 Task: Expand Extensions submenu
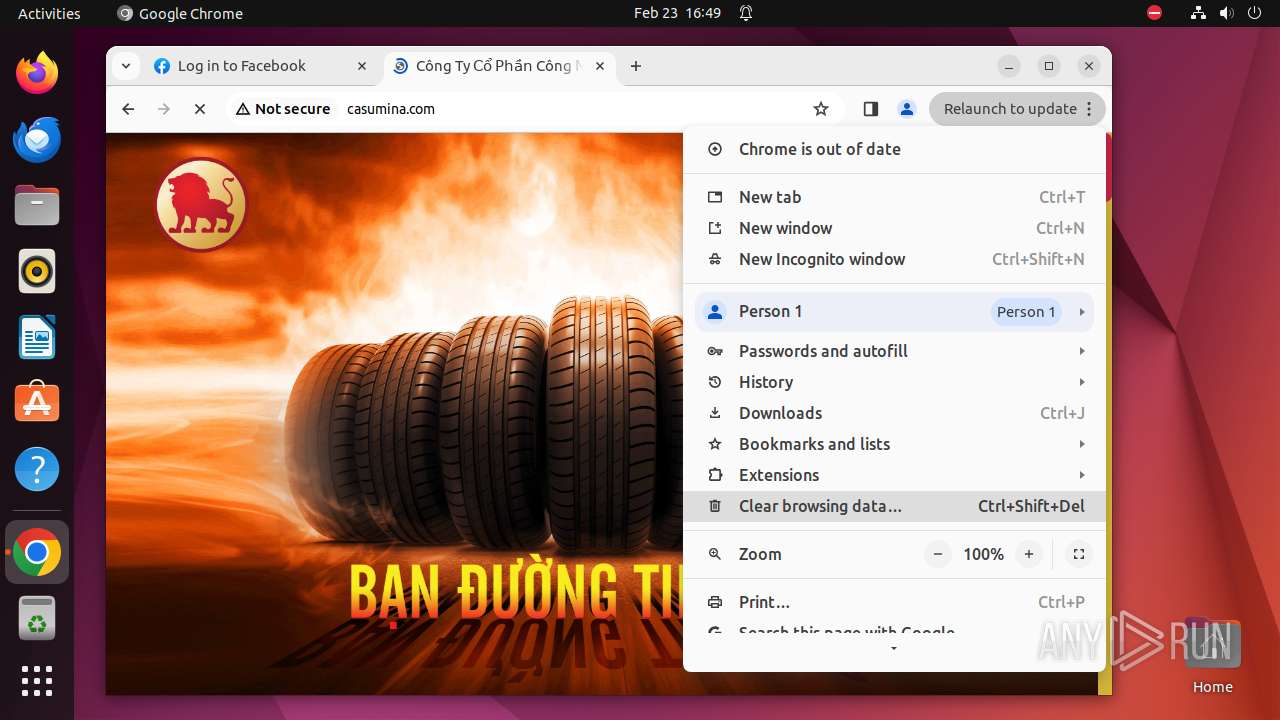pos(894,475)
